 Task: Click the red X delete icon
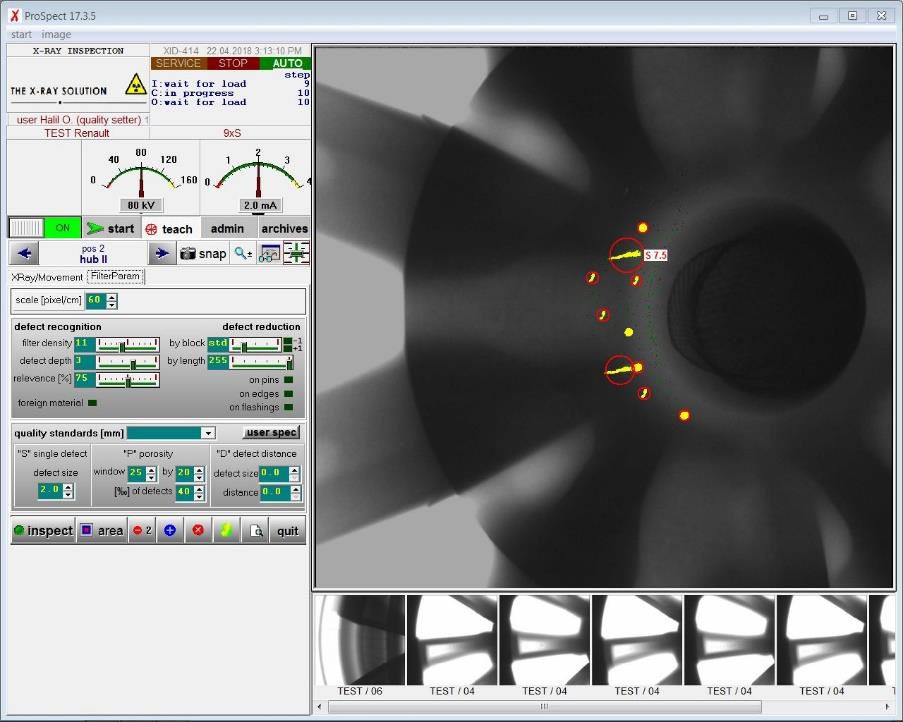point(197,531)
